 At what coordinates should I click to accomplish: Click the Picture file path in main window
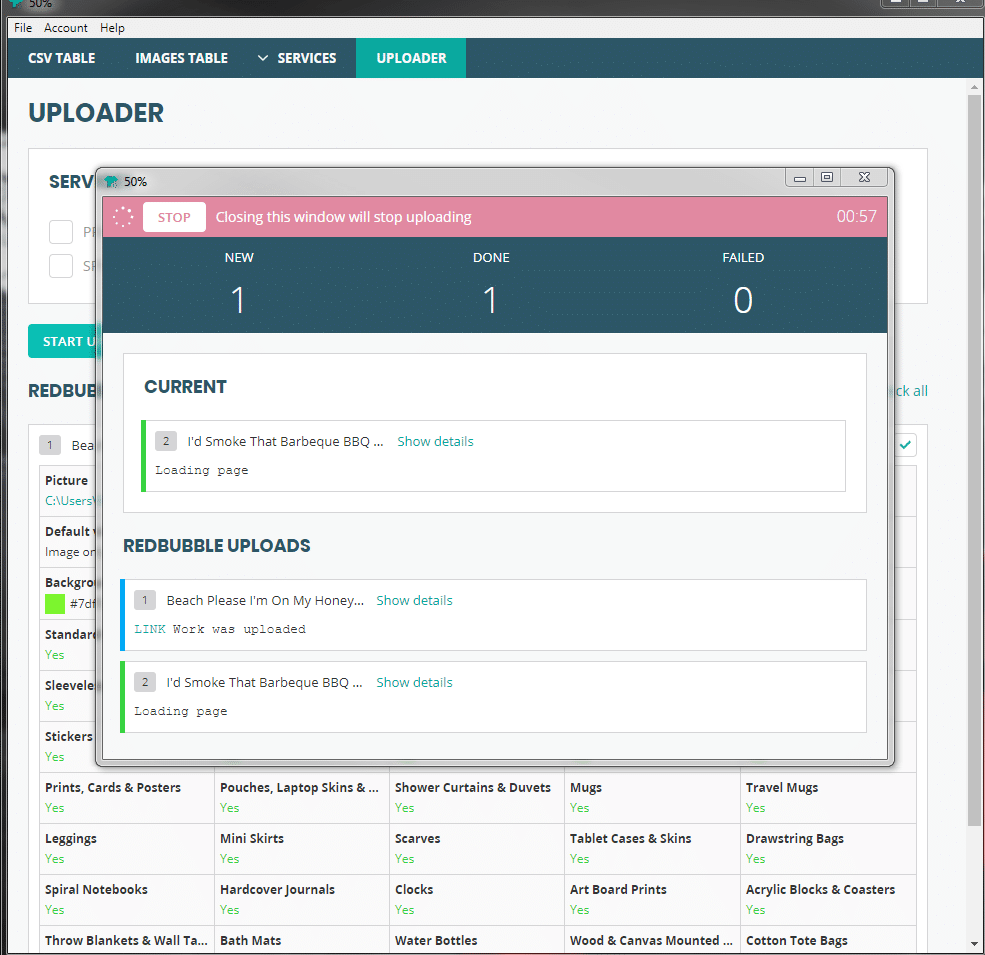tap(69, 501)
